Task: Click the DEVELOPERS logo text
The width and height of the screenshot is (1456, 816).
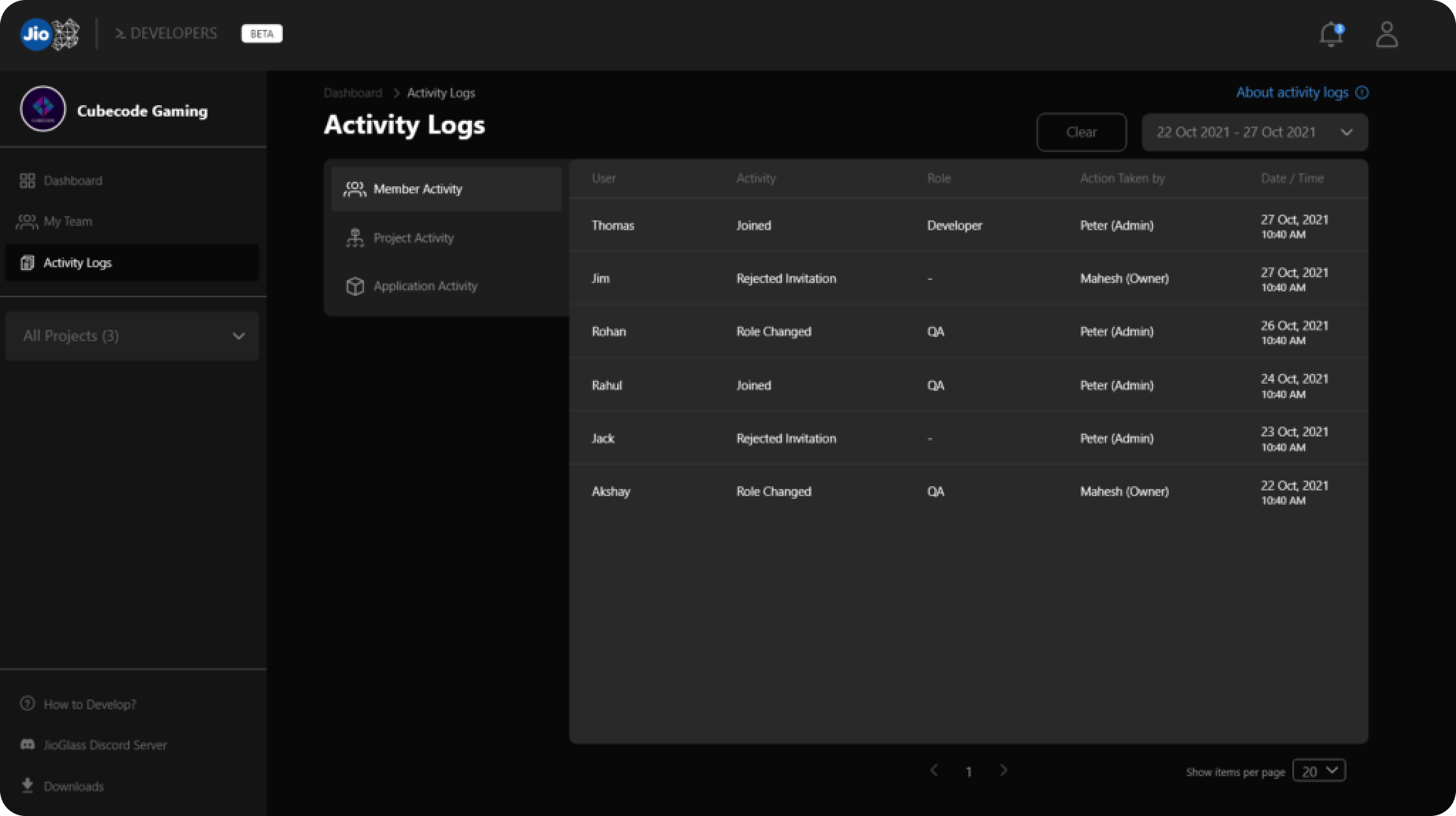Action: tap(166, 33)
